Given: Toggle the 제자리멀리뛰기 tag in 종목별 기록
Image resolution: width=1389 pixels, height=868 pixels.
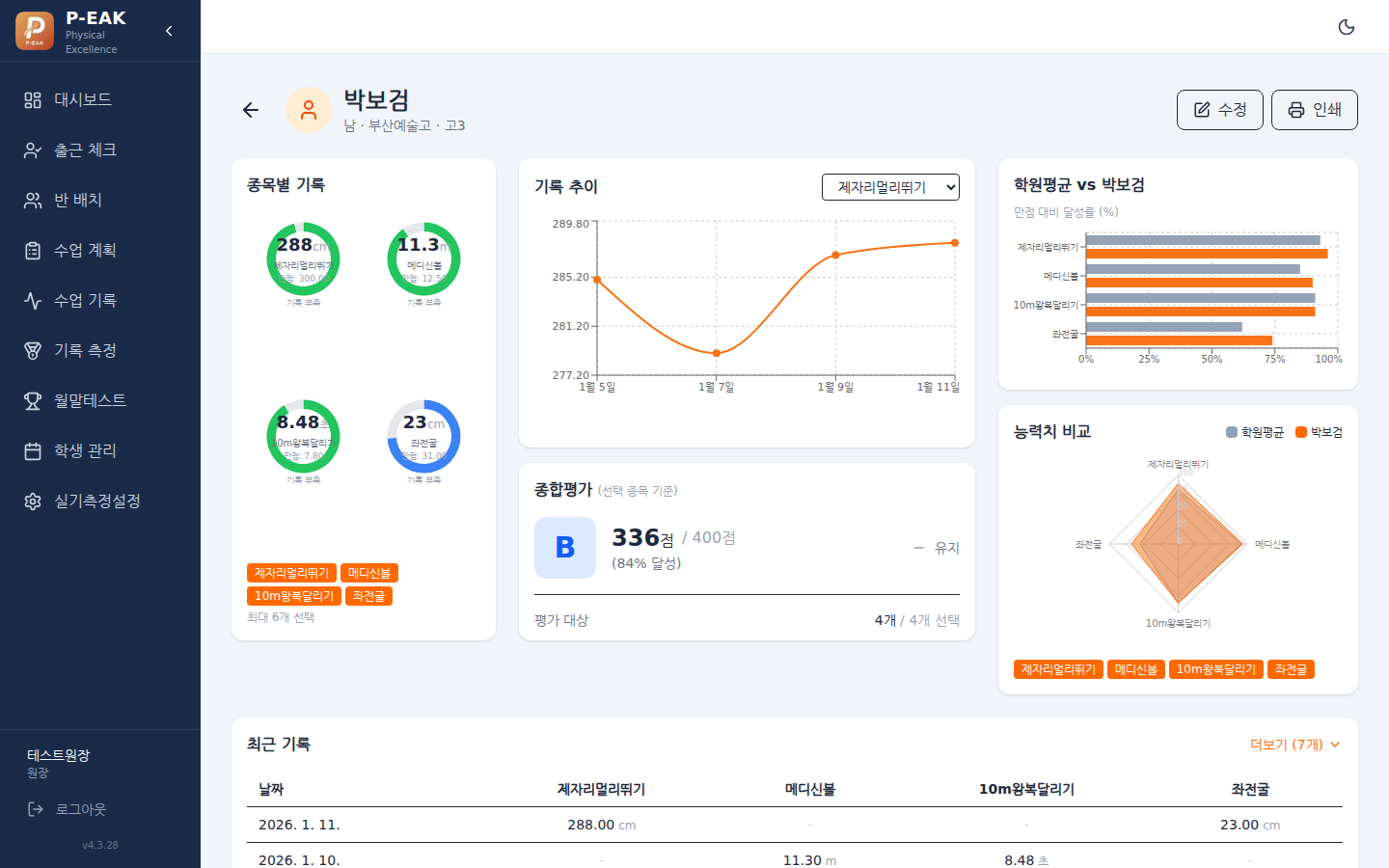Looking at the screenshot, I should point(291,573).
